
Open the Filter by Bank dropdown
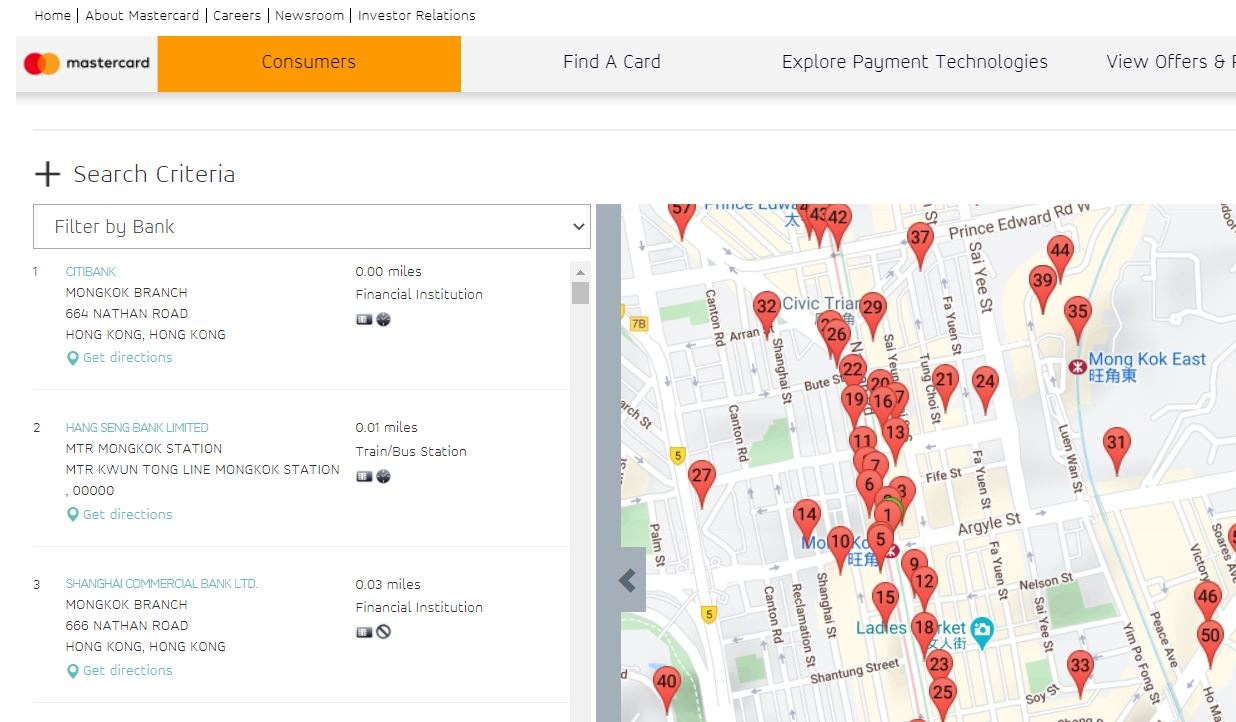click(312, 227)
